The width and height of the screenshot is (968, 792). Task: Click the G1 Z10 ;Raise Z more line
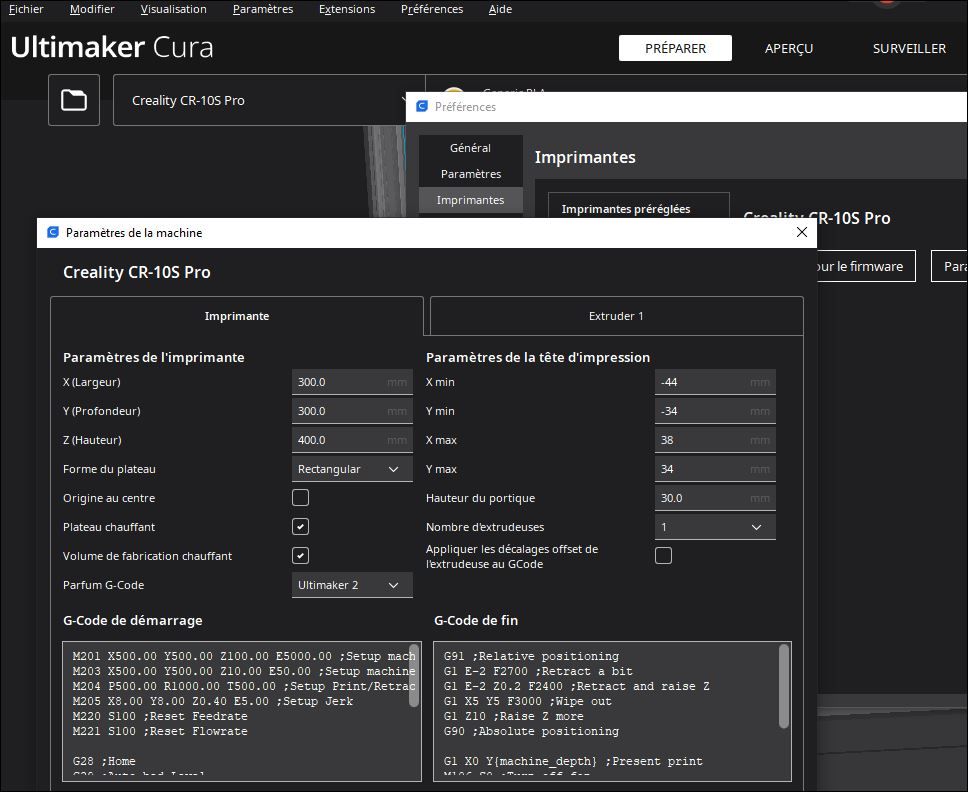pos(514,716)
